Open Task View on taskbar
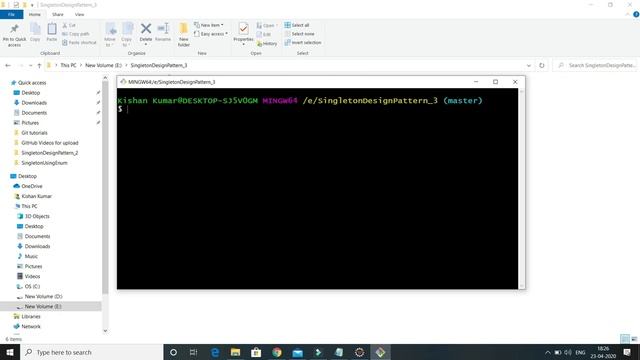 [x=193, y=352]
